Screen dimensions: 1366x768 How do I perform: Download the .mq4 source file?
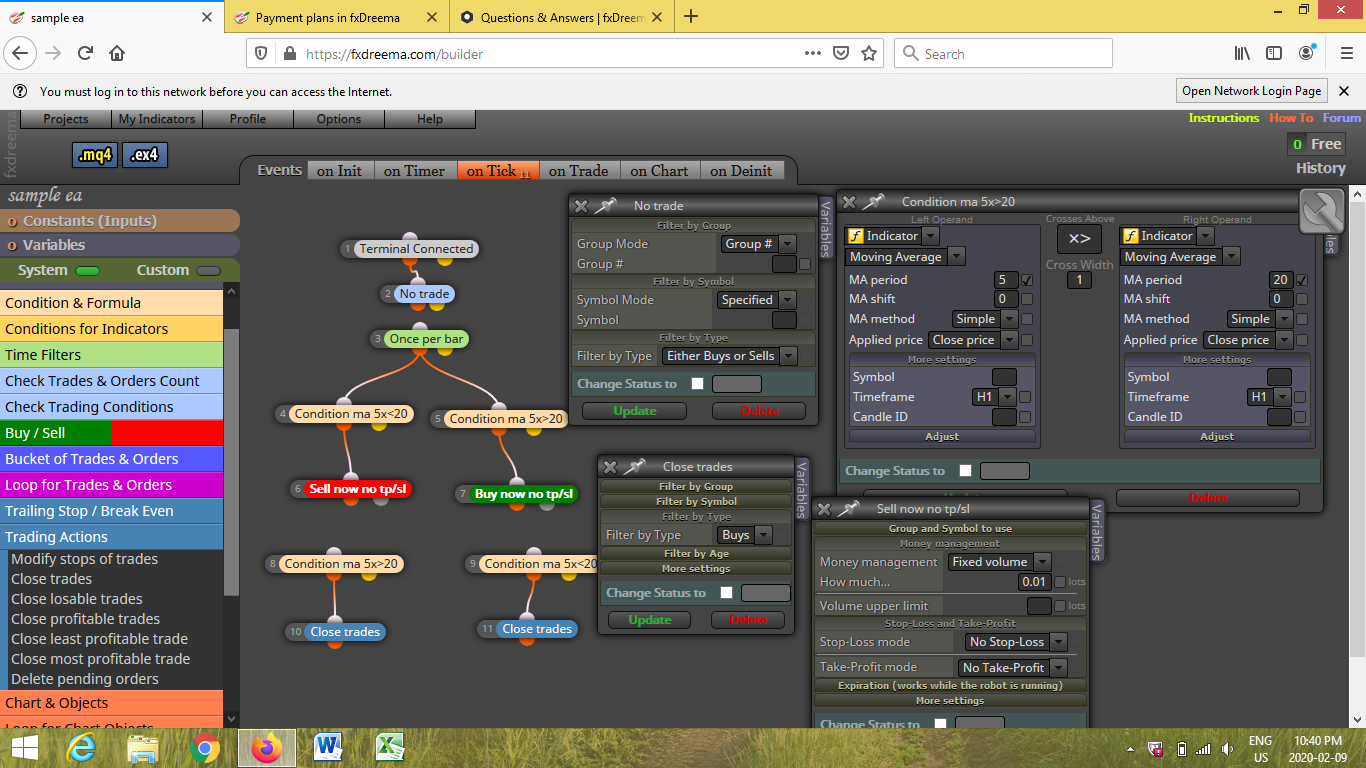(x=95, y=155)
